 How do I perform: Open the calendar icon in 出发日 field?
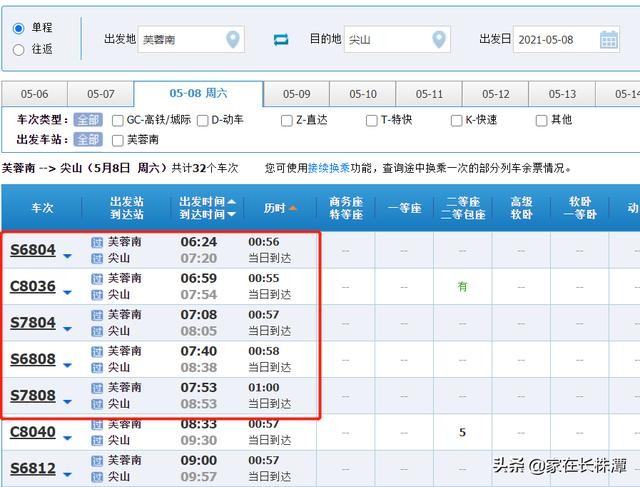[609, 40]
